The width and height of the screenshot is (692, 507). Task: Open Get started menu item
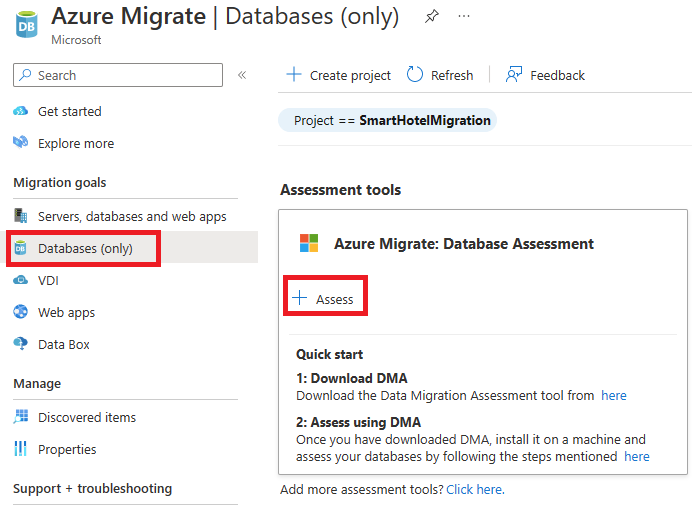pyautogui.click(x=70, y=111)
